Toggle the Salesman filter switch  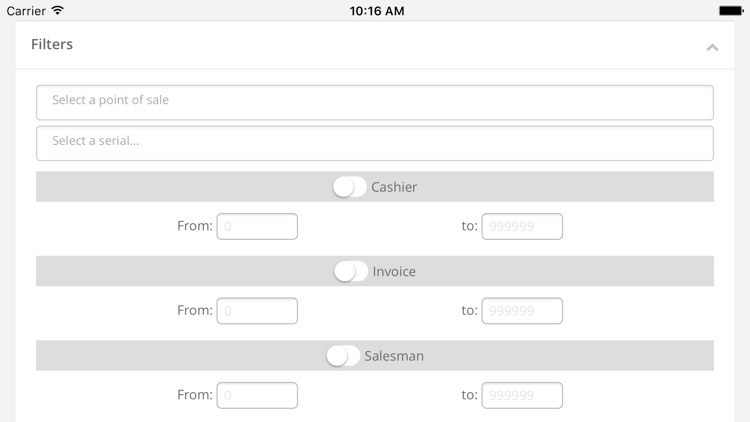pos(343,356)
